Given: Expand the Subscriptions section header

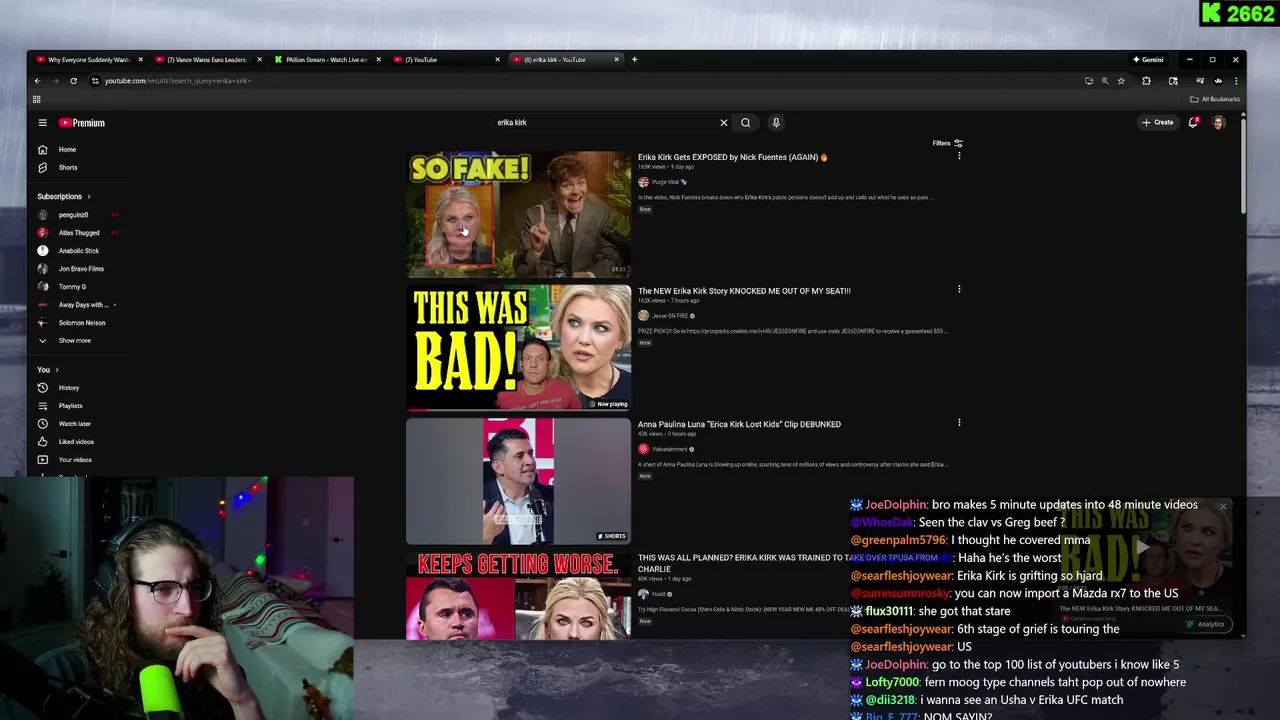Looking at the screenshot, I should click(x=64, y=197).
